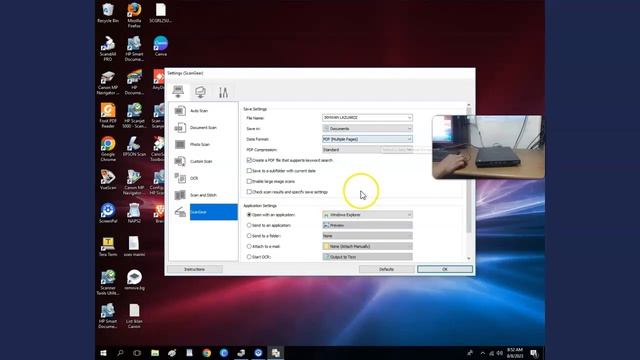The image size is (640, 360).
Task: Select Scan and Stitch in the sidebar
Action: [203, 195]
